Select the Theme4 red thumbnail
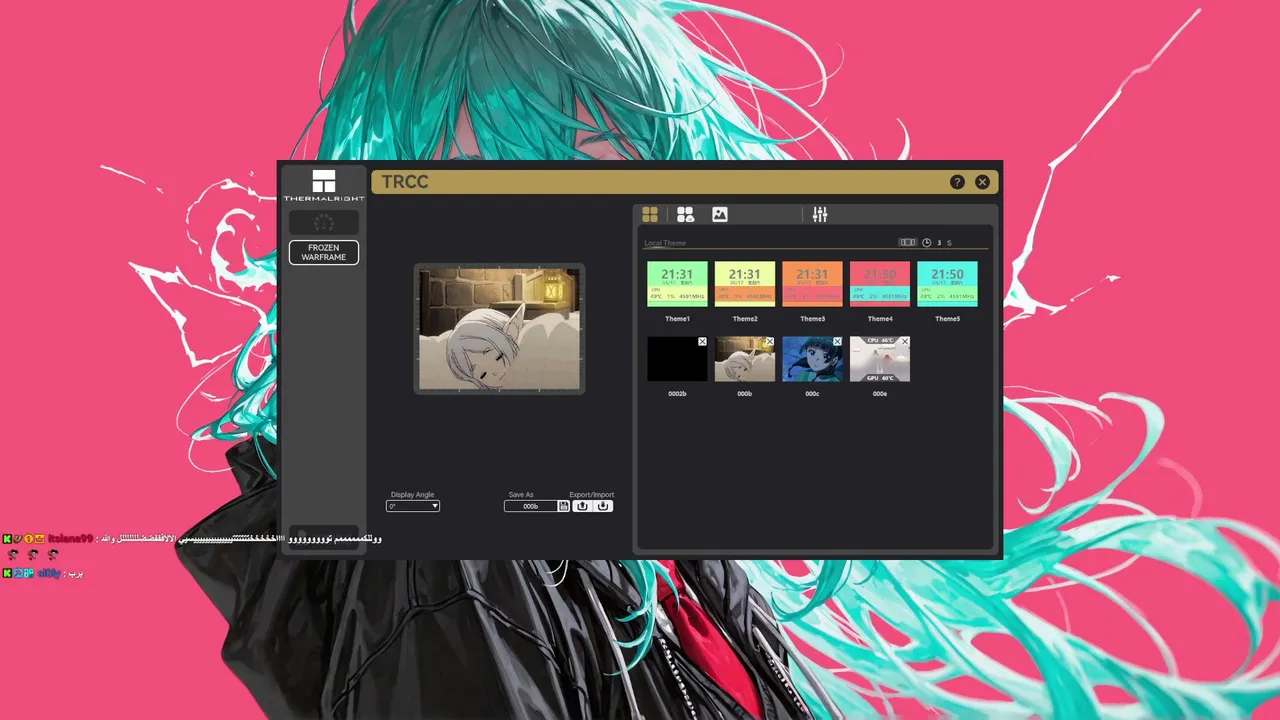Viewport: 1280px width, 720px height. [880, 284]
